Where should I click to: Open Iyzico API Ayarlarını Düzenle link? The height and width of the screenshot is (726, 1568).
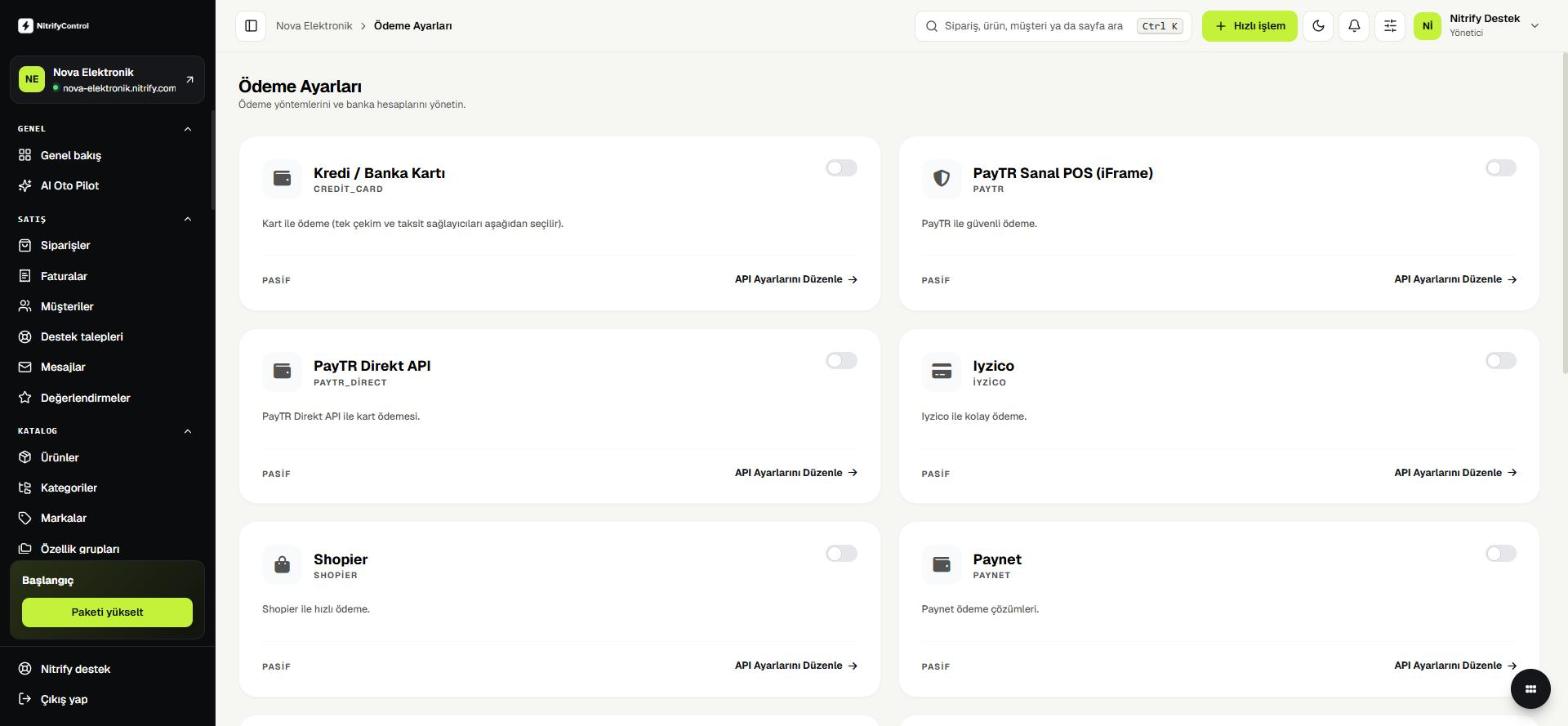(1455, 473)
